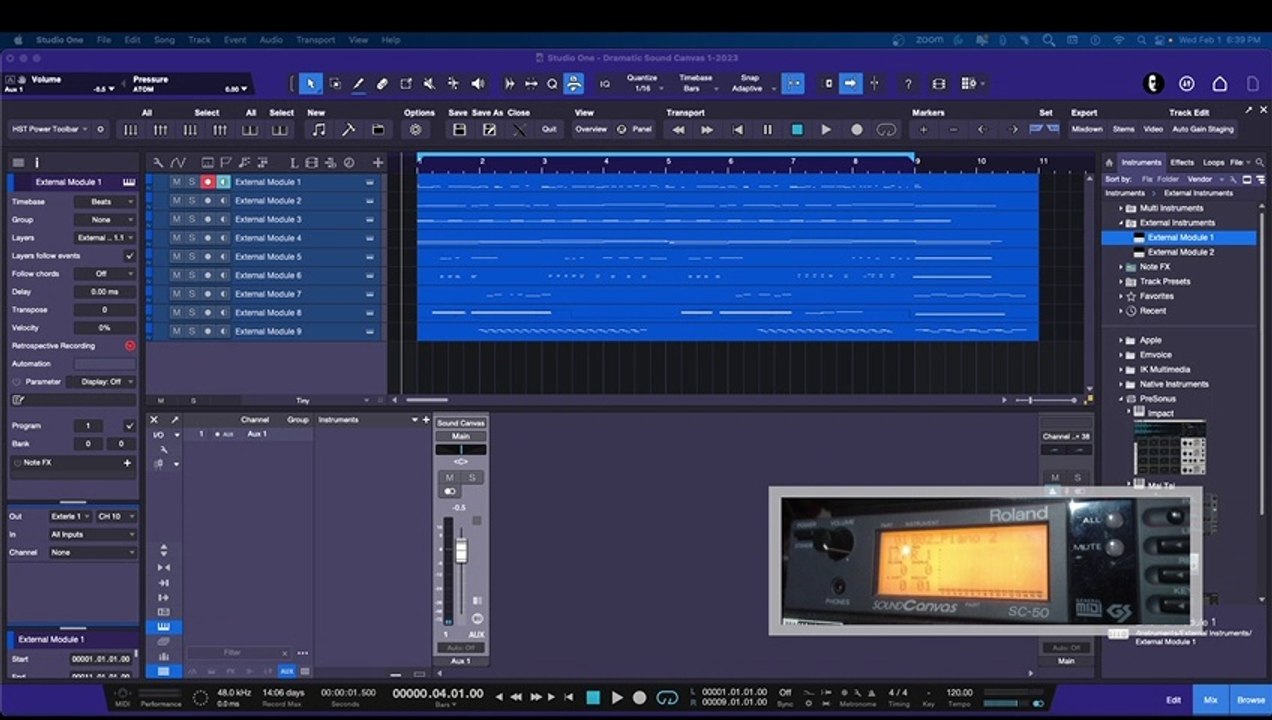Image resolution: width=1272 pixels, height=720 pixels.
Task: Click the Aux 1 channel volume fader
Action: coord(461,552)
